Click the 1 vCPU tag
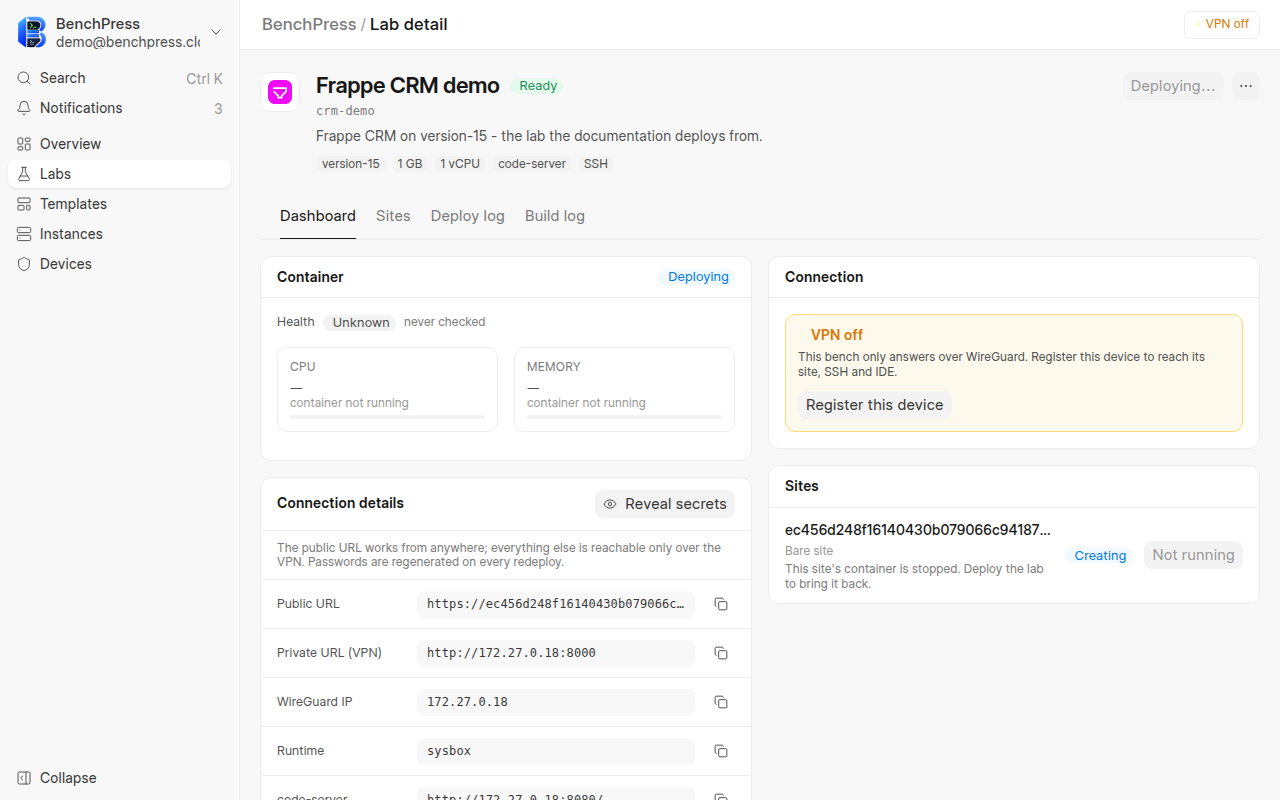 (460, 164)
